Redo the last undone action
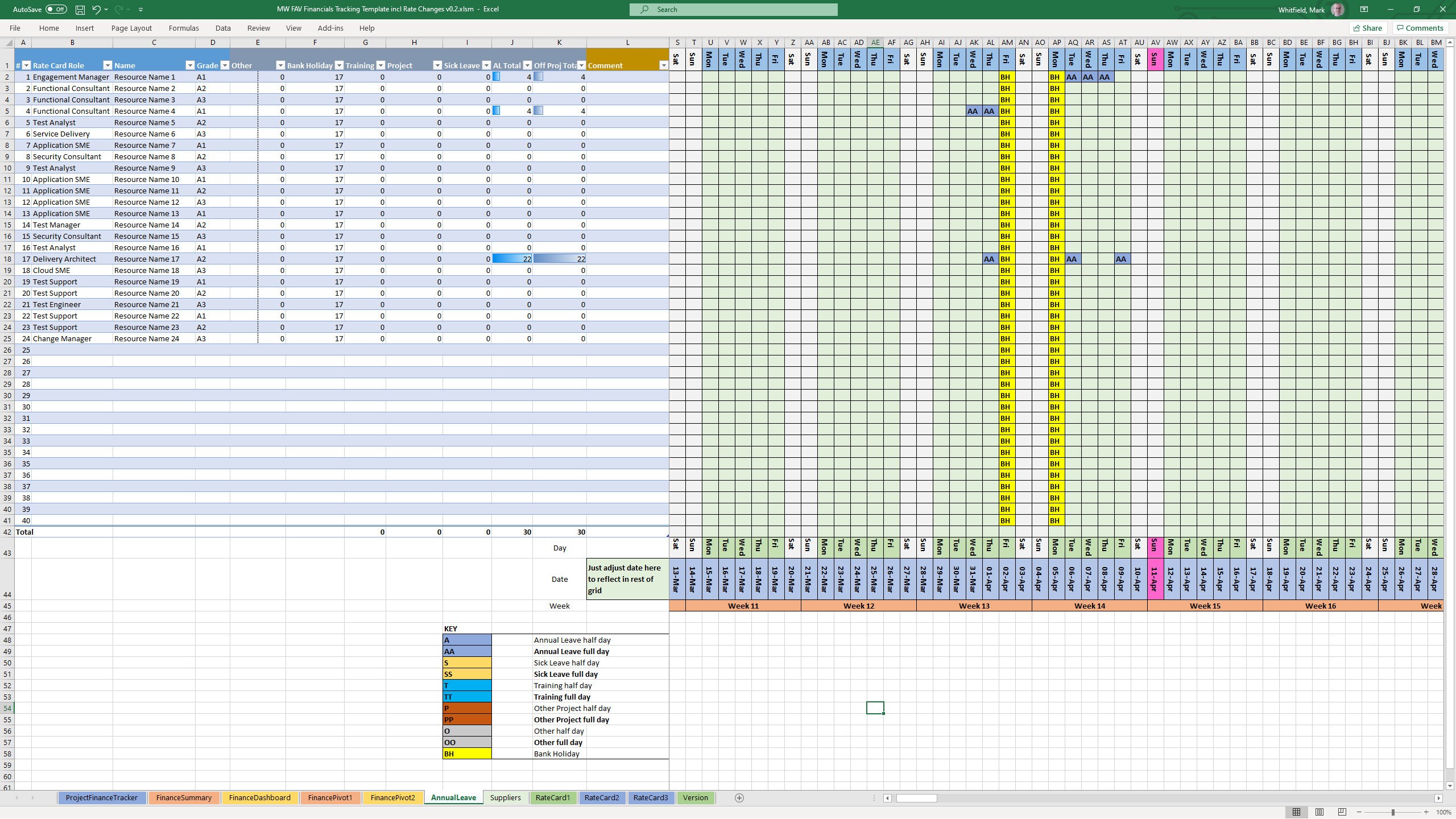The height and width of the screenshot is (819, 1456). tap(117, 9)
